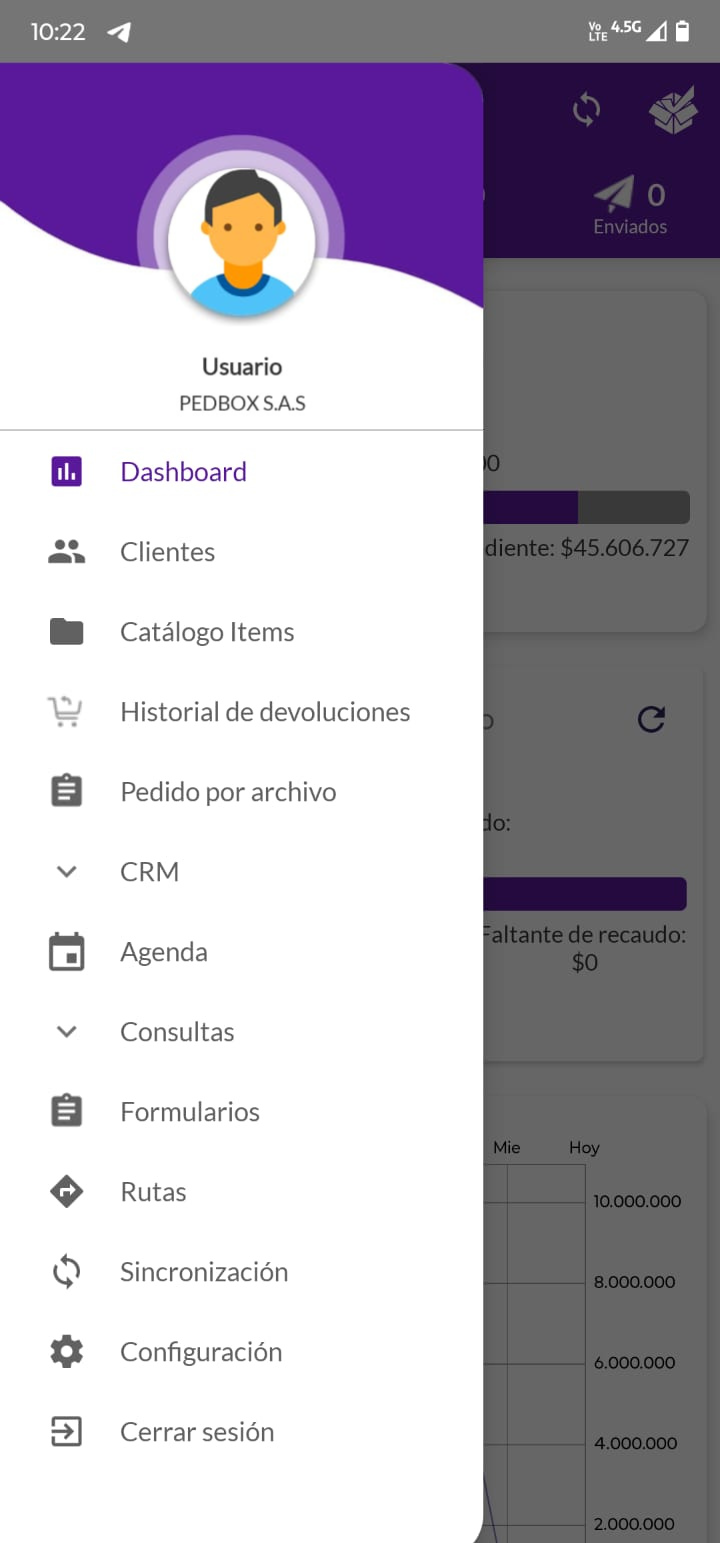Tap the Sincronización arrows icon in the menu
The image size is (720, 1543).
point(67,1272)
